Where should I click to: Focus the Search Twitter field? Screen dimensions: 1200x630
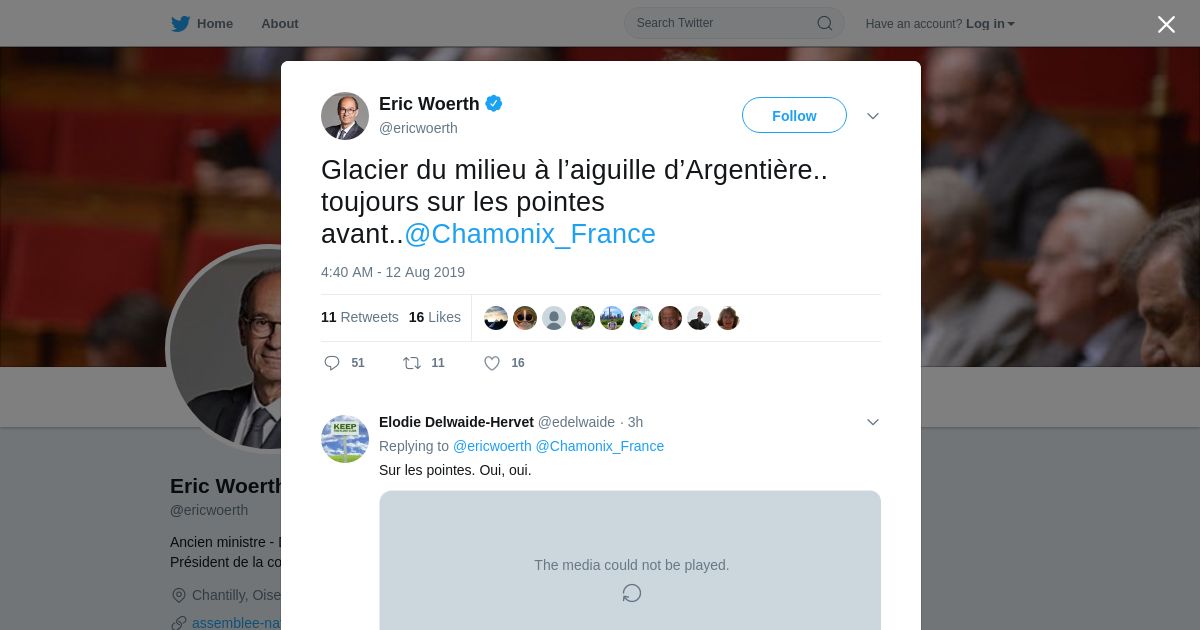[x=734, y=23]
